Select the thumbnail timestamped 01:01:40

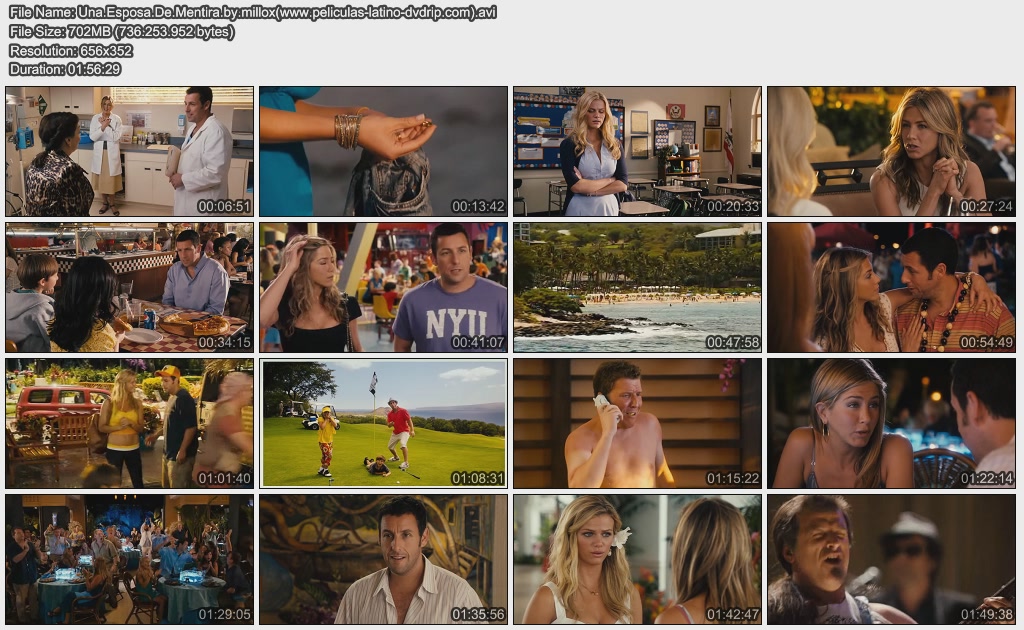click(129, 423)
